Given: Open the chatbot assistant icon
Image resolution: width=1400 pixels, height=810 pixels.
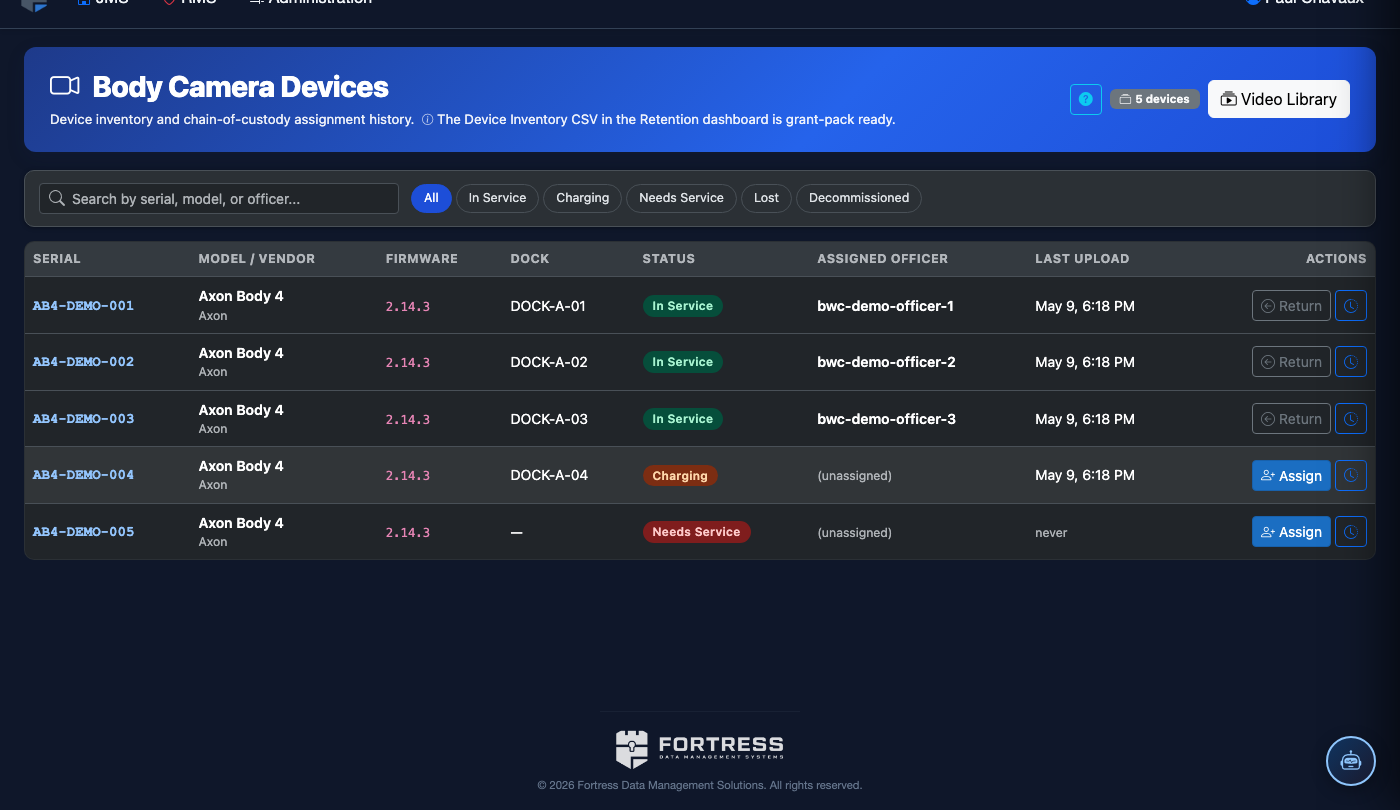Looking at the screenshot, I should pos(1351,761).
